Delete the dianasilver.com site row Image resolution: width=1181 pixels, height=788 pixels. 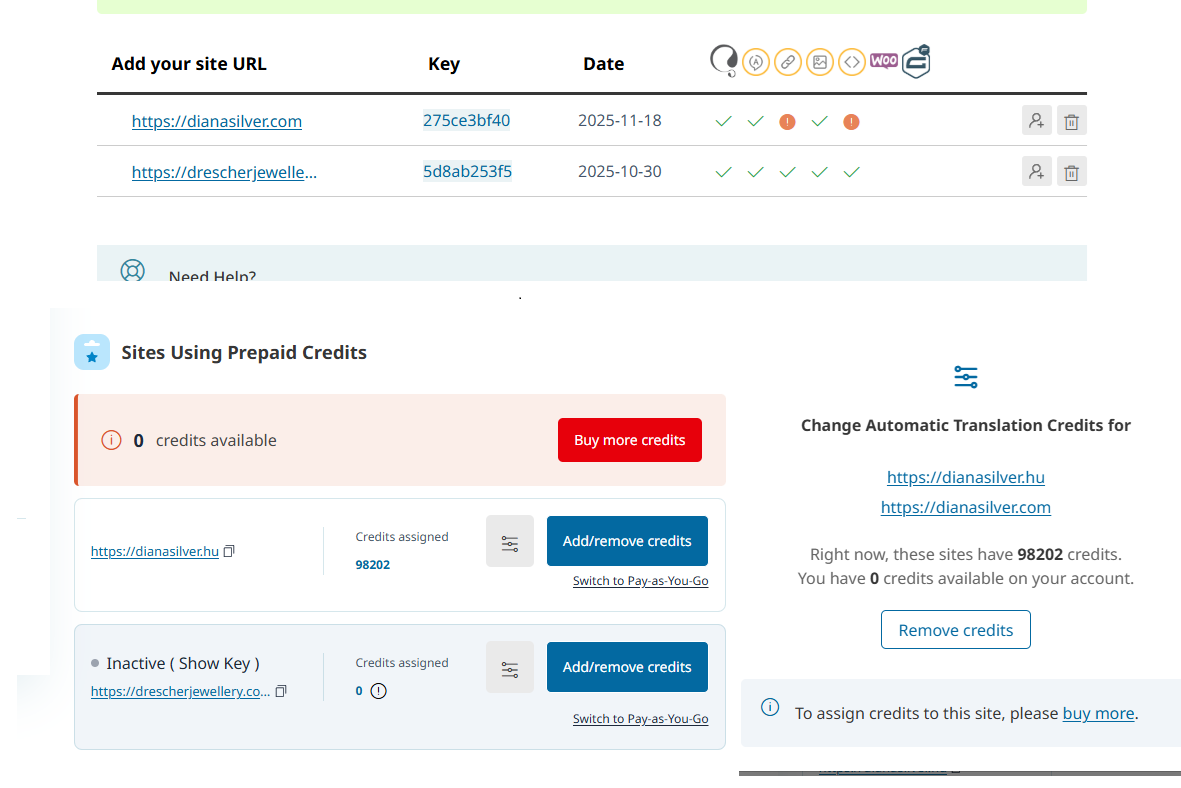click(x=1071, y=121)
